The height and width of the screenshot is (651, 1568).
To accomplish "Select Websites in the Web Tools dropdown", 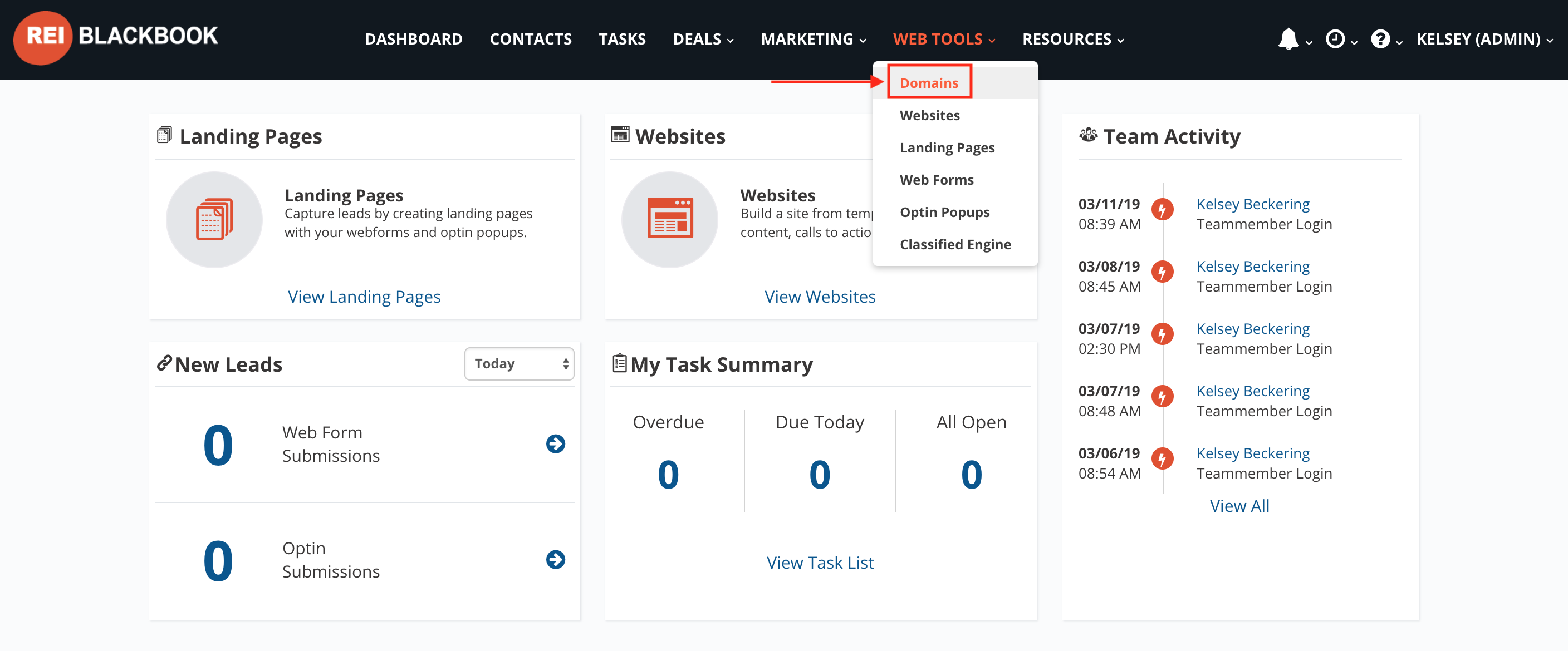I will (x=929, y=115).
